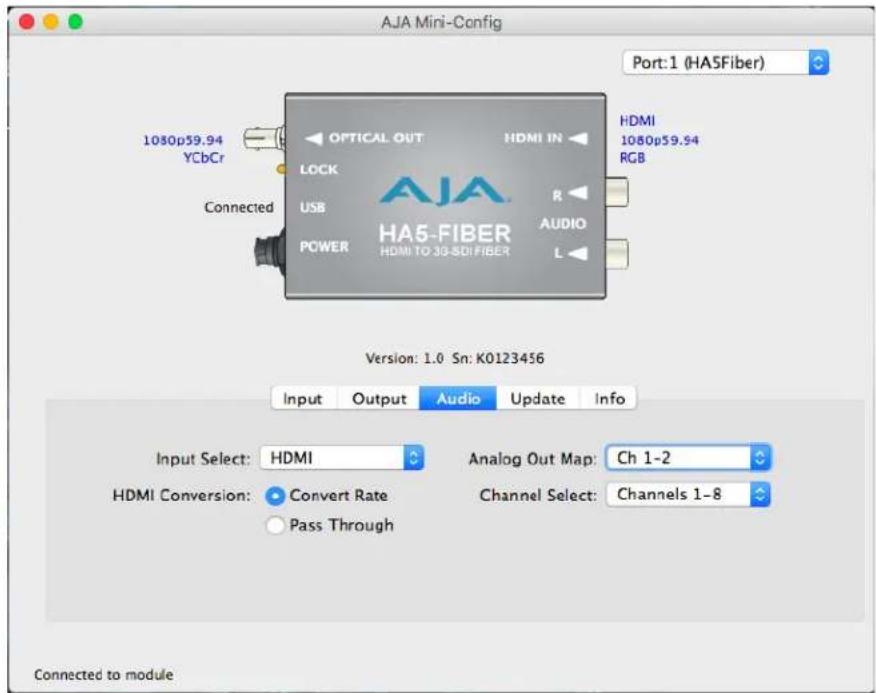Click the OPTICAL OUT arrow on device

pyautogui.click(x=314, y=138)
